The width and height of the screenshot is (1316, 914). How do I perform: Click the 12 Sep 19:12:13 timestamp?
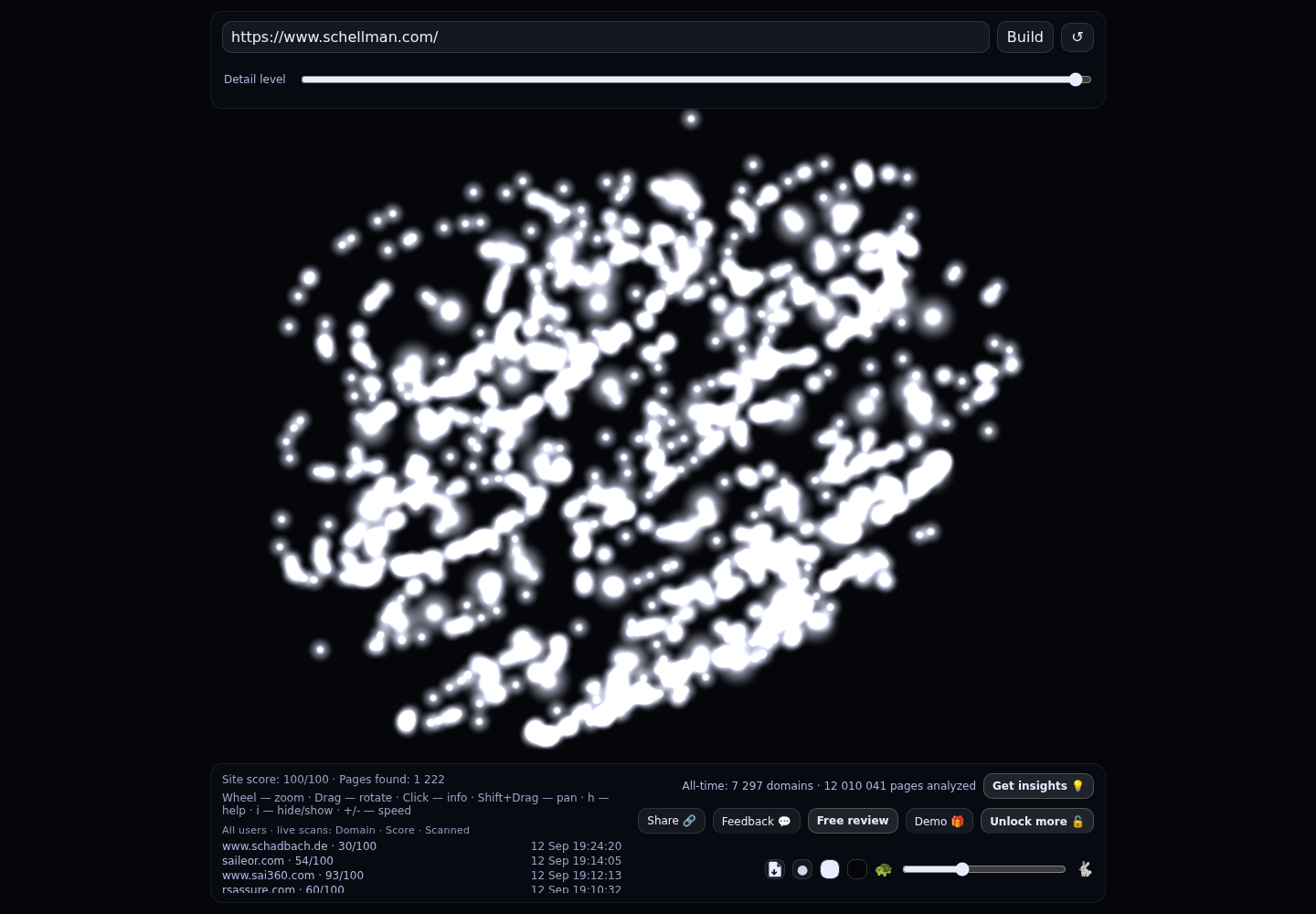(x=576, y=876)
